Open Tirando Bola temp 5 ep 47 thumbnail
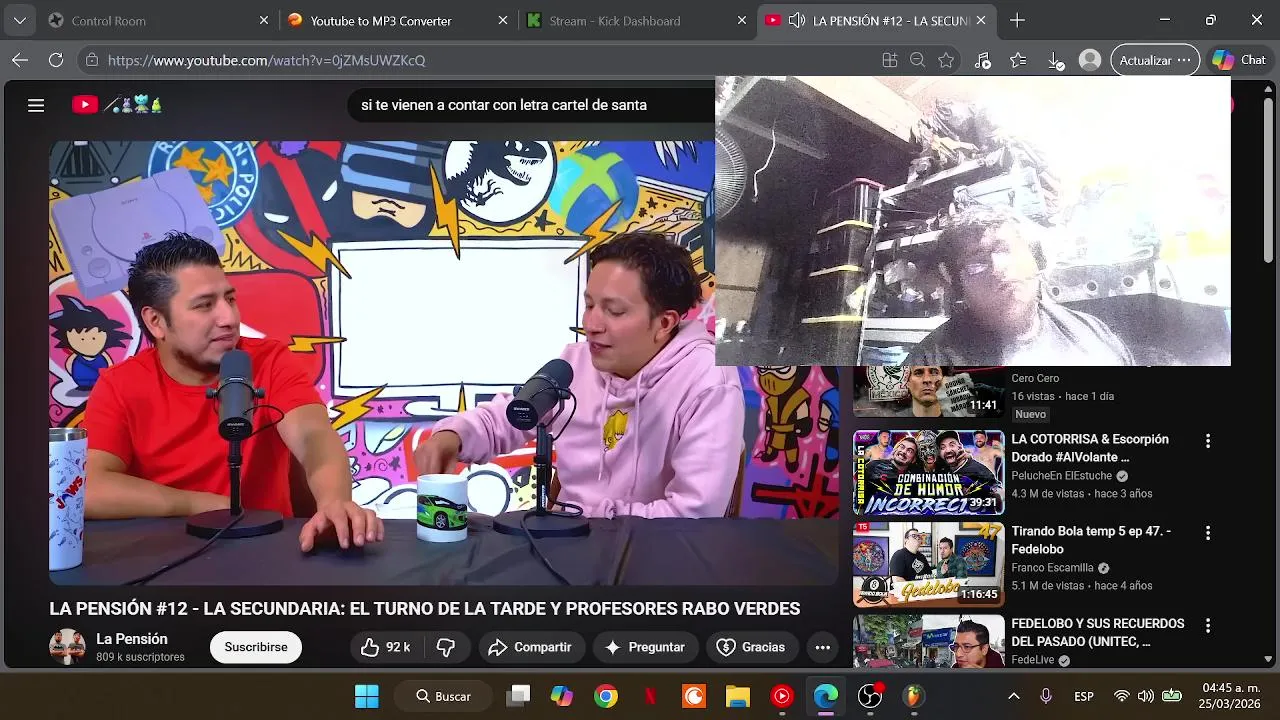The height and width of the screenshot is (720, 1280). (928, 564)
